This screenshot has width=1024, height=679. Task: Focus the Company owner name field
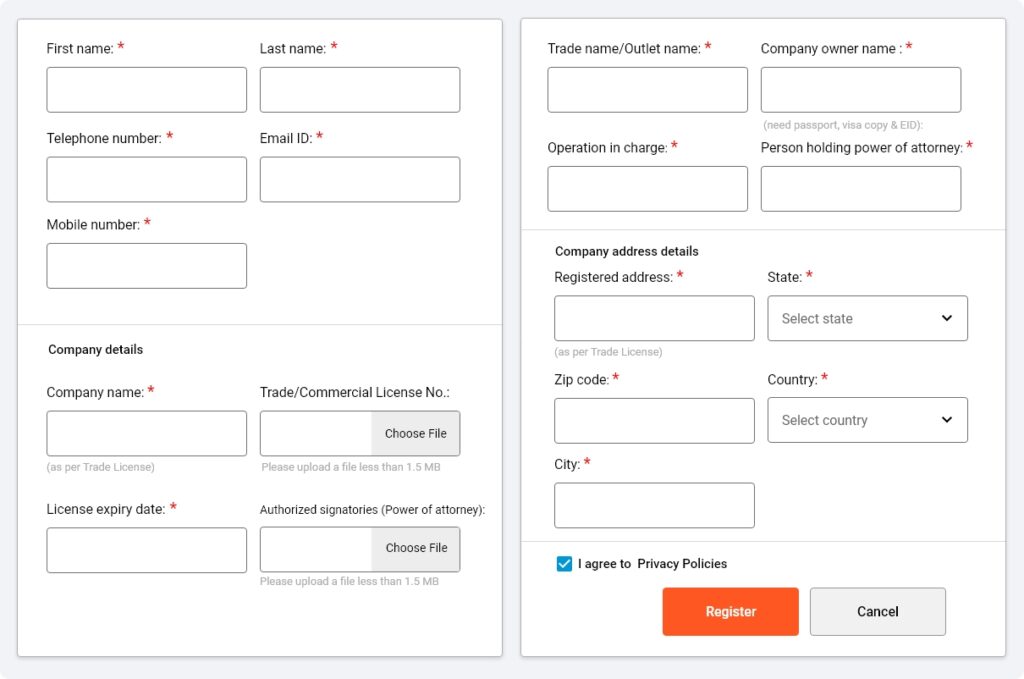[x=861, y=89]
